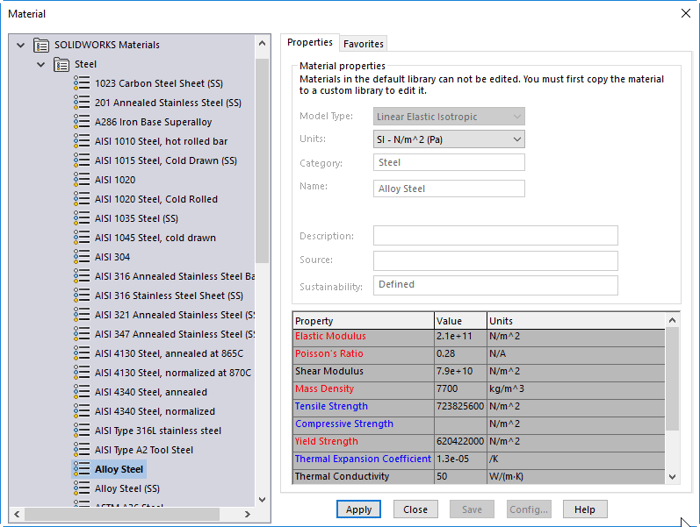Click the icon beside AISI Type A2 Tool Steel
Viewport: 700px width, 527px height.
point(82,450)
